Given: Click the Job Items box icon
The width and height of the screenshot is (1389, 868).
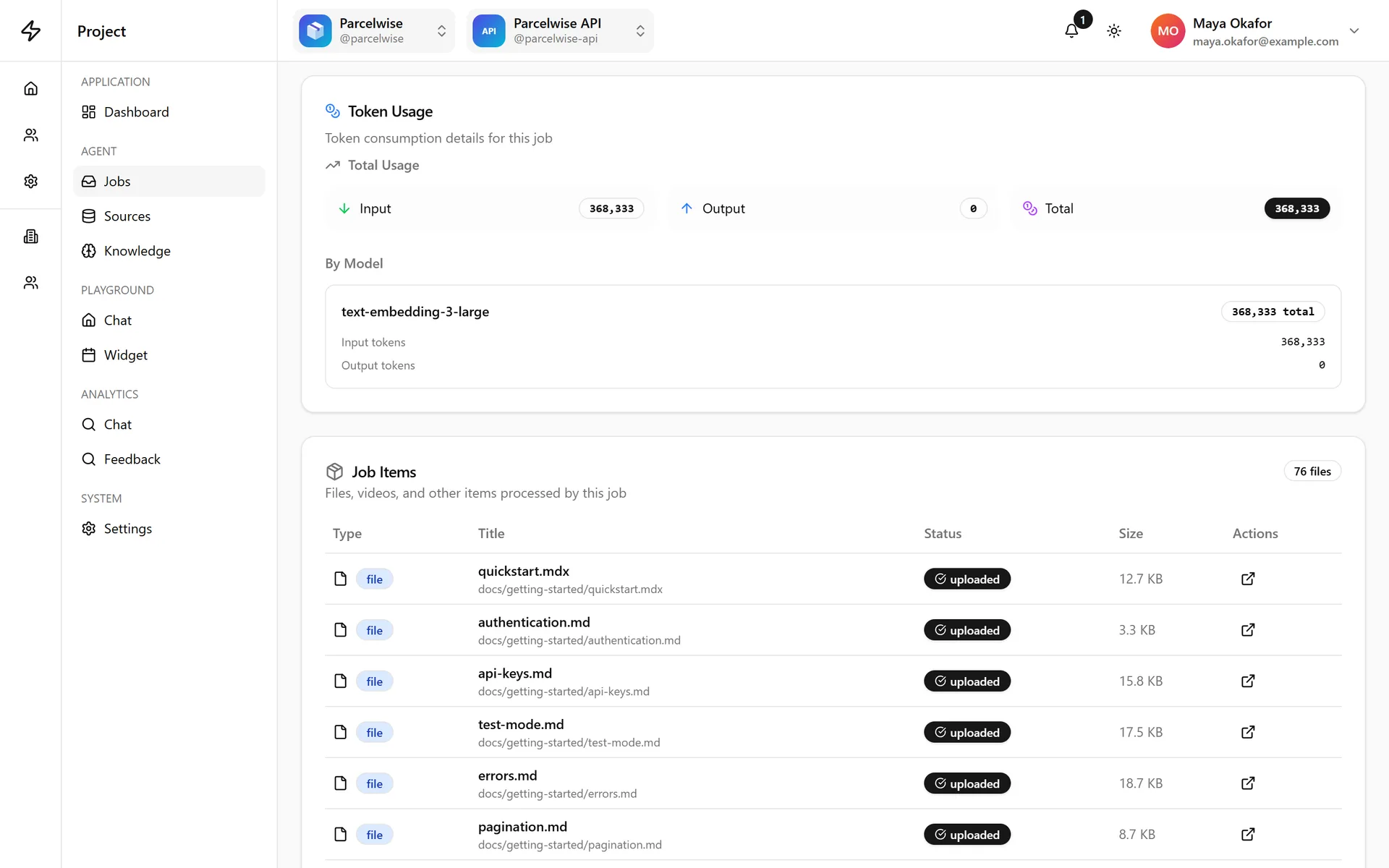Looking at the screenshot, I should pyautogui.click(x=334, y=472).
